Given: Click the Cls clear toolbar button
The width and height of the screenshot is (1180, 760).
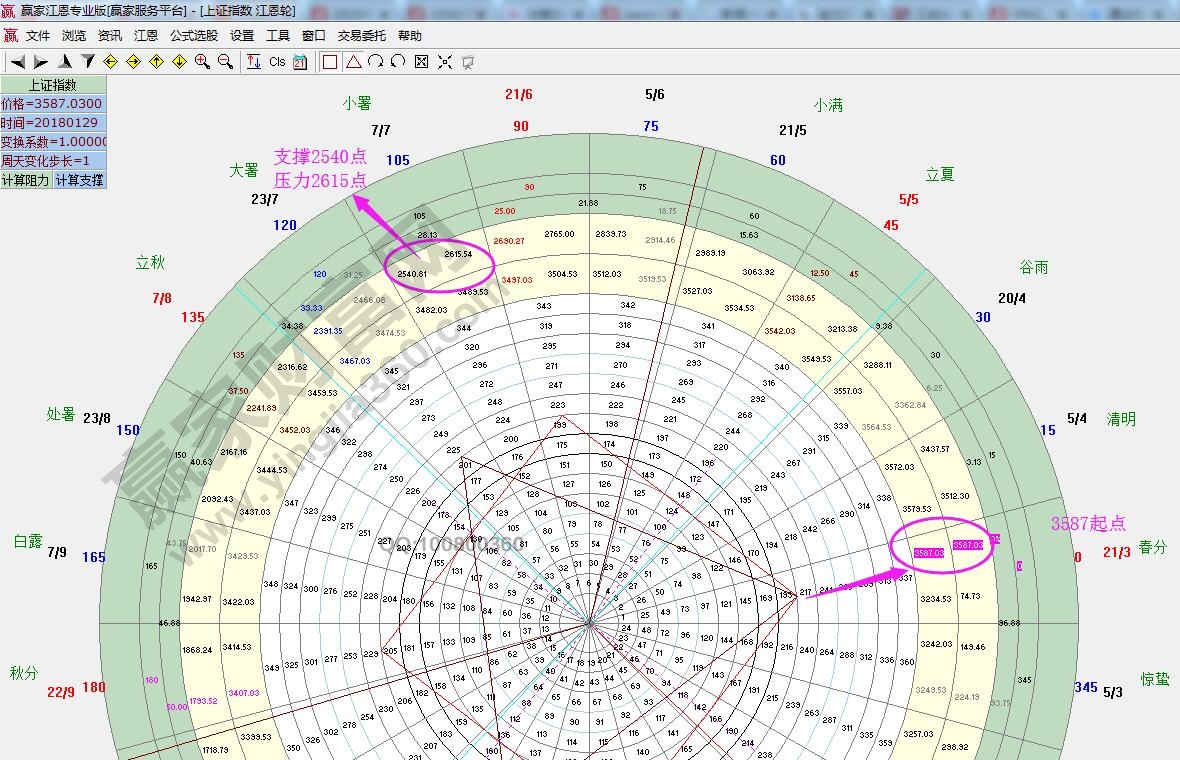Looking at the screenshot, I should point(277,62).
